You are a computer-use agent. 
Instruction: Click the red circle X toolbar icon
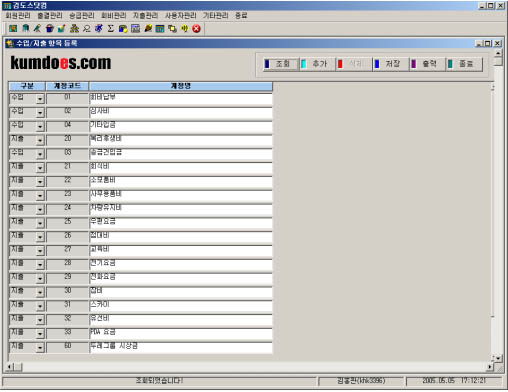[197, 29]
